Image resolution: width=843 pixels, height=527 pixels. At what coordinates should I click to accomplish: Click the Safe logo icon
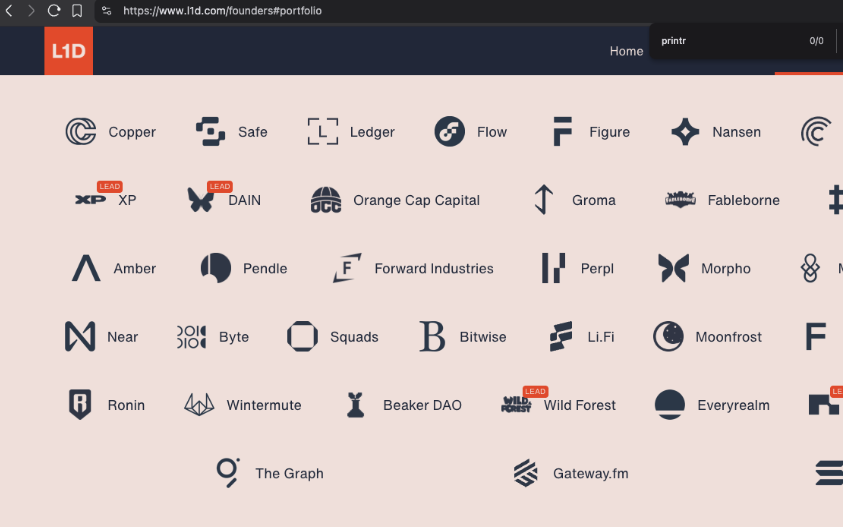[210, 132]
